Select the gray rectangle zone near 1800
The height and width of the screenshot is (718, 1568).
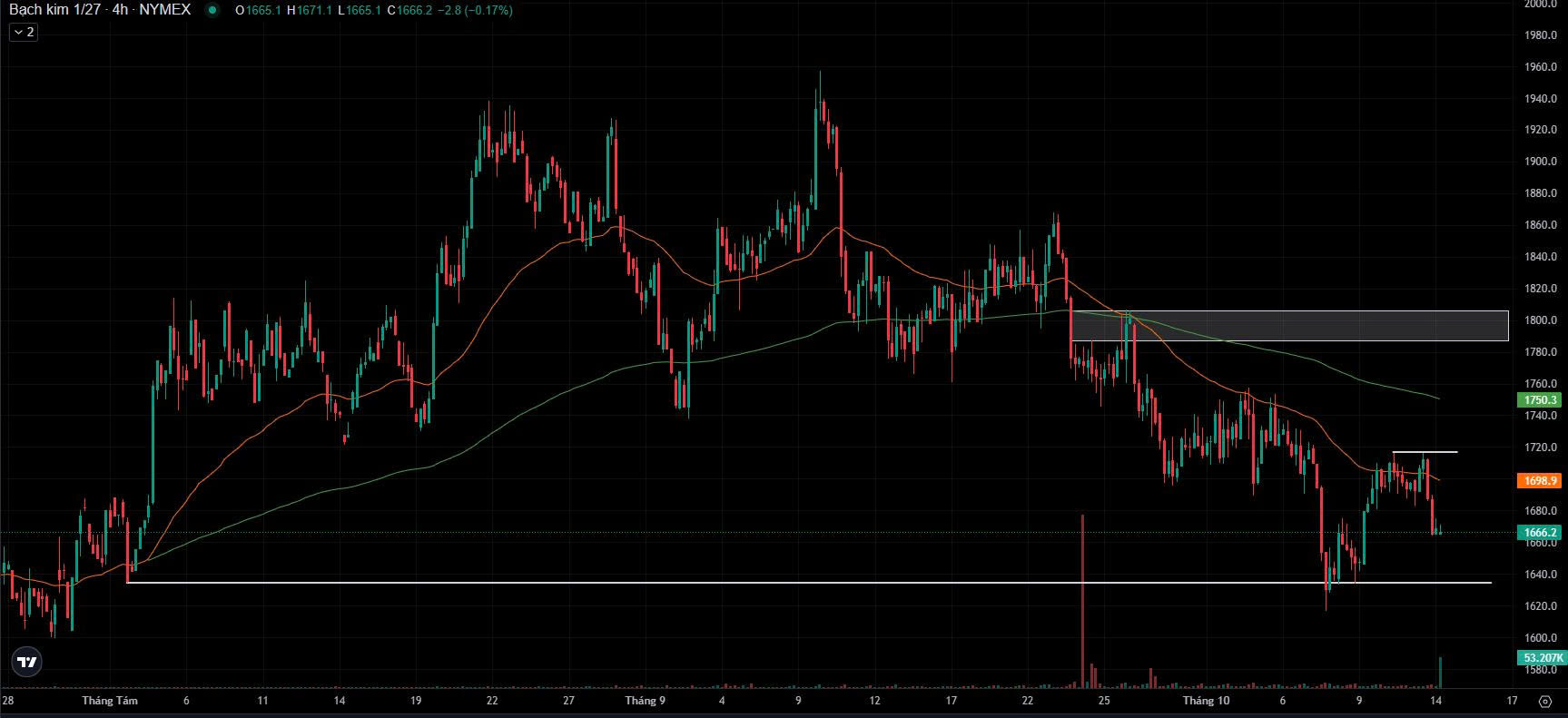(1289, 326)
